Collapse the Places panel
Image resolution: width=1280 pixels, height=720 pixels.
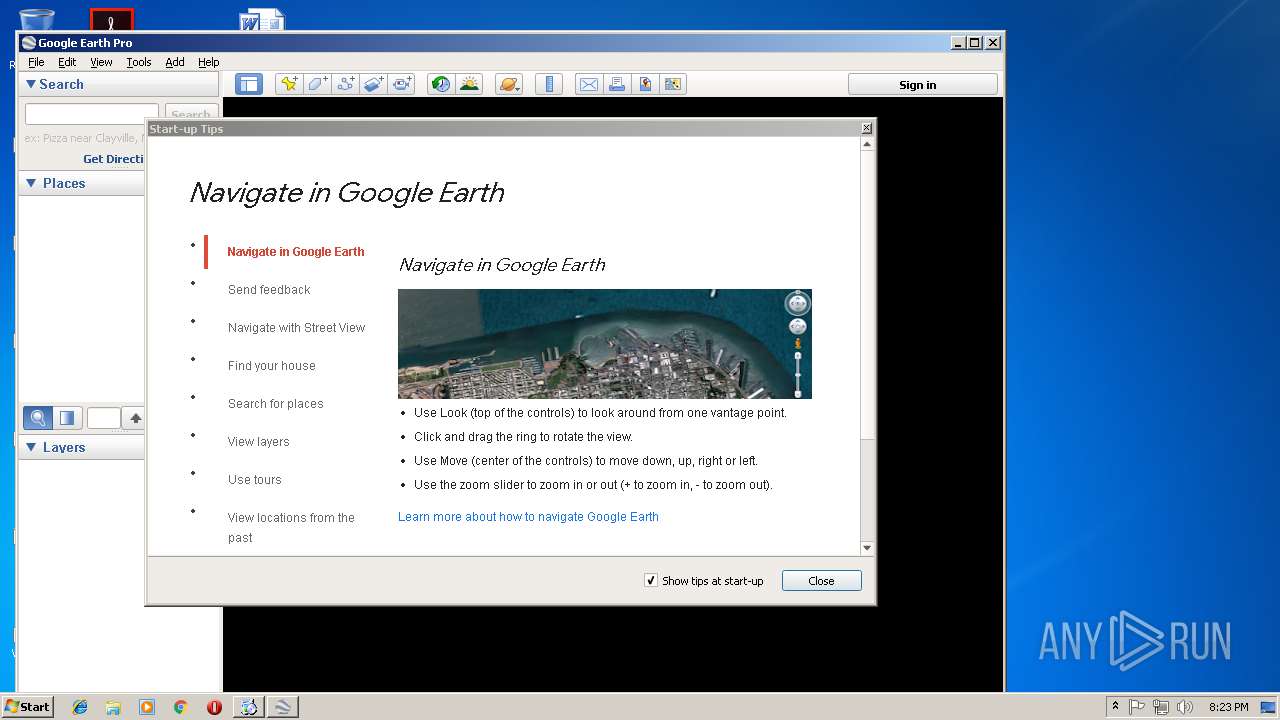point(31,184)
